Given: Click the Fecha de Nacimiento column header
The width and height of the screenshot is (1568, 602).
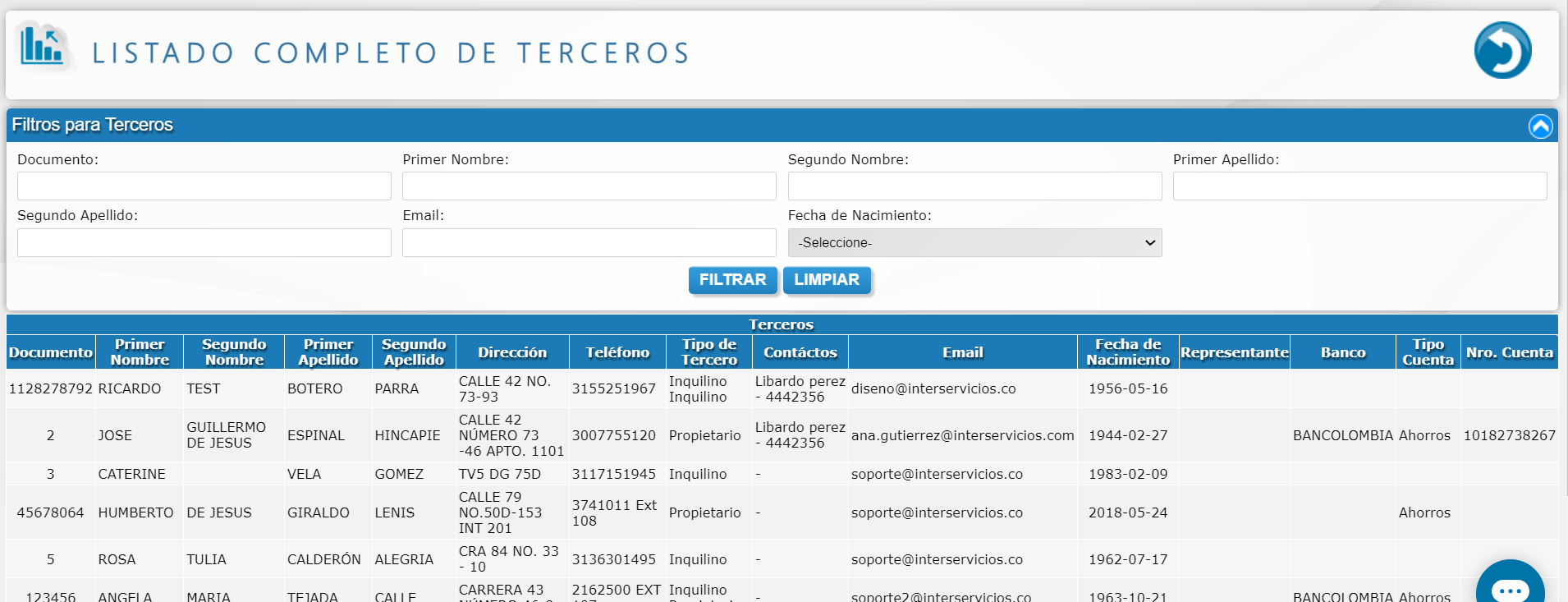Looking at the screenshot, I should (1128, 352).
